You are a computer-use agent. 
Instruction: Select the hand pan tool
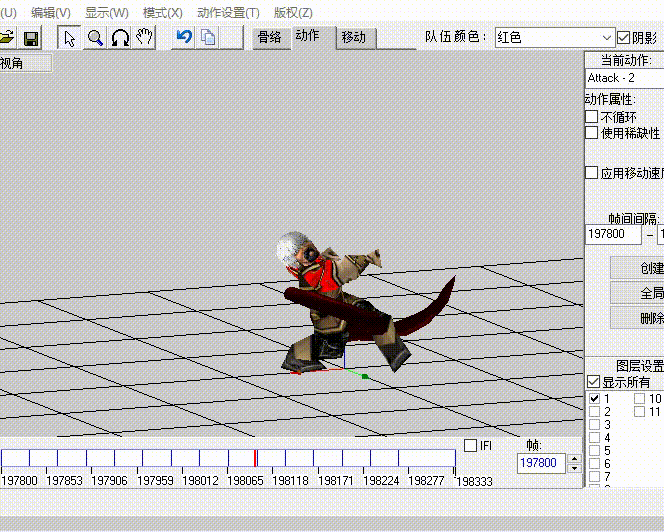[144, 38]
